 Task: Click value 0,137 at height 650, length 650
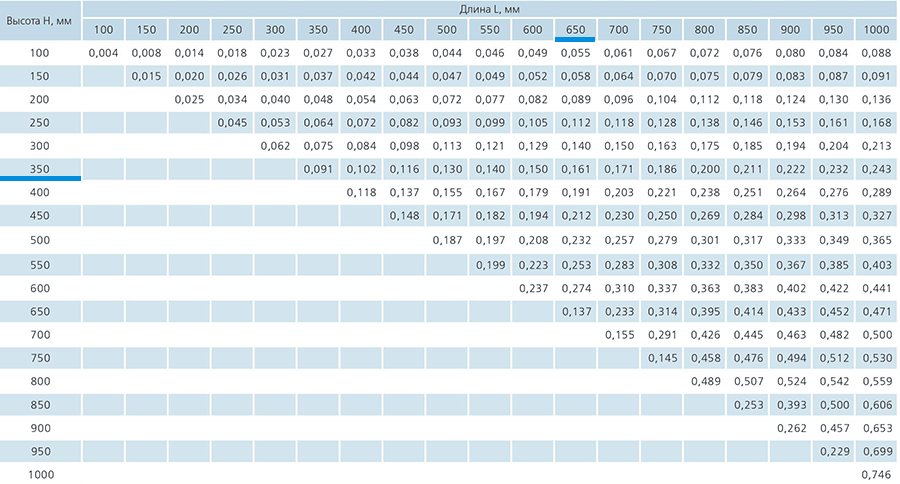(x=576, y=311)
